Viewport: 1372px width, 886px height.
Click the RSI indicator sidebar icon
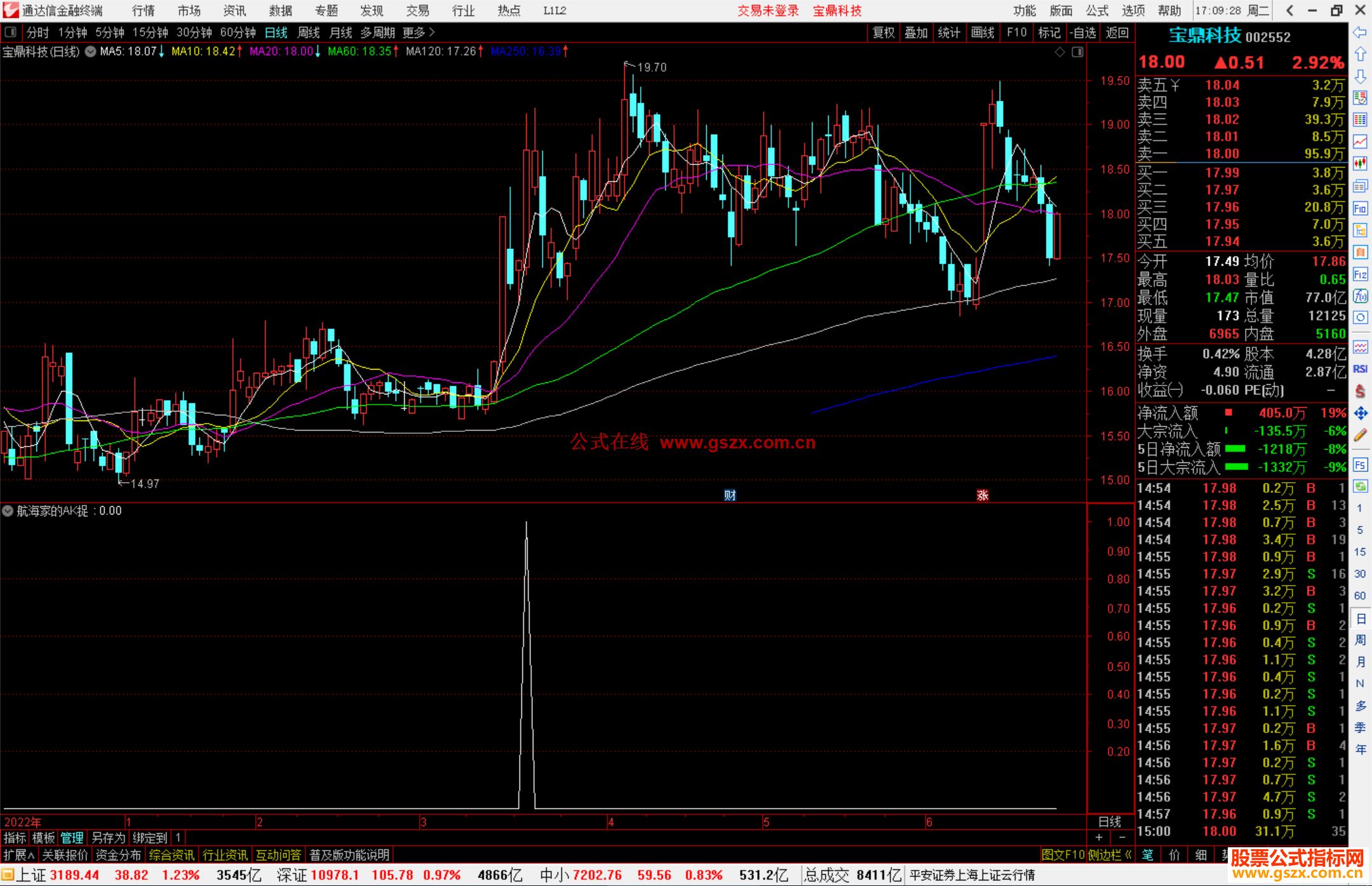[1360, 369]
